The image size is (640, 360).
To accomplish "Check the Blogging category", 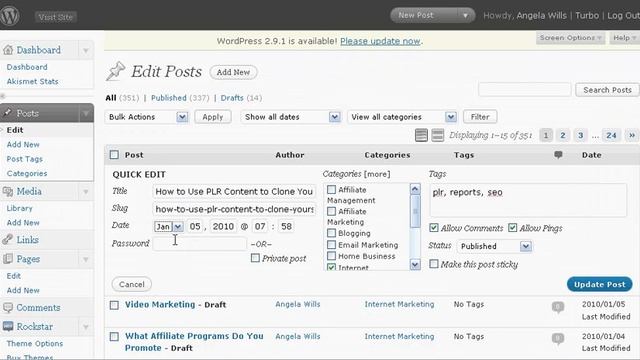I will [331, 233].
